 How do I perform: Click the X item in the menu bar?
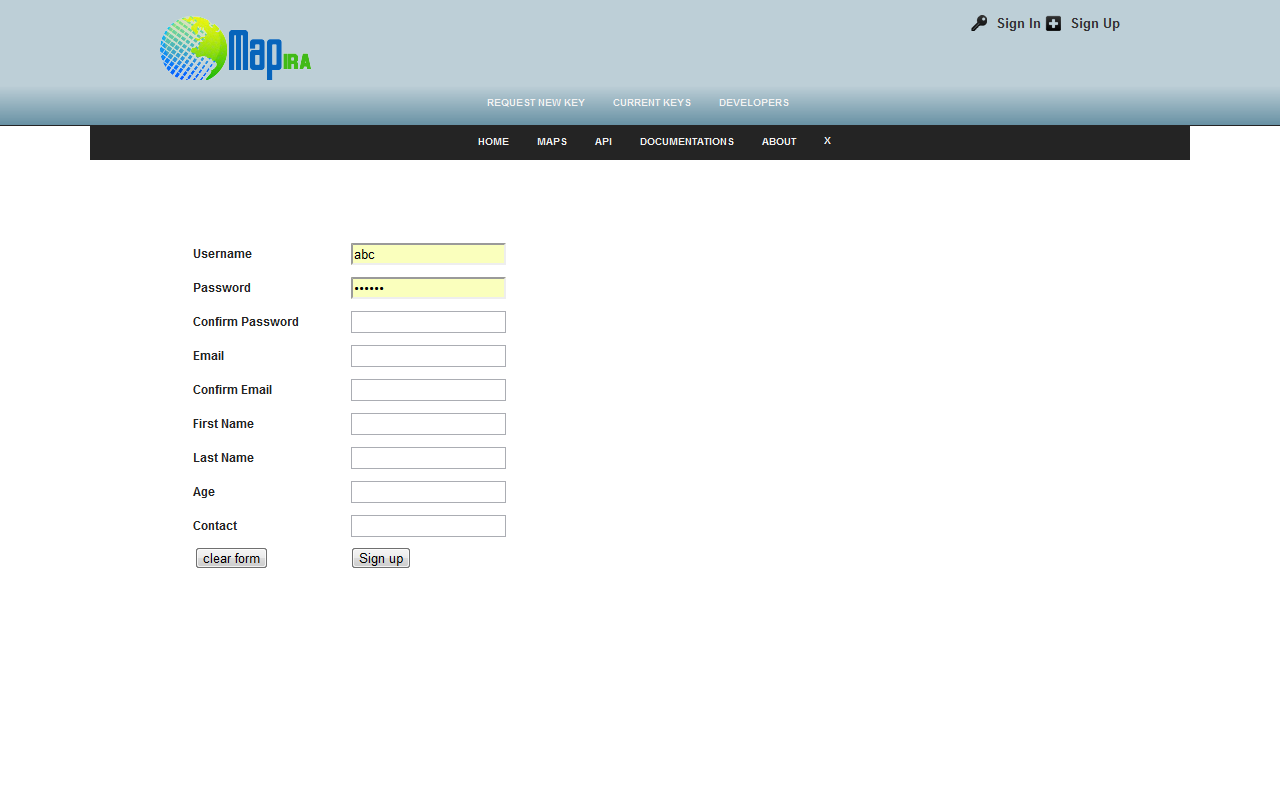point(827,141)
